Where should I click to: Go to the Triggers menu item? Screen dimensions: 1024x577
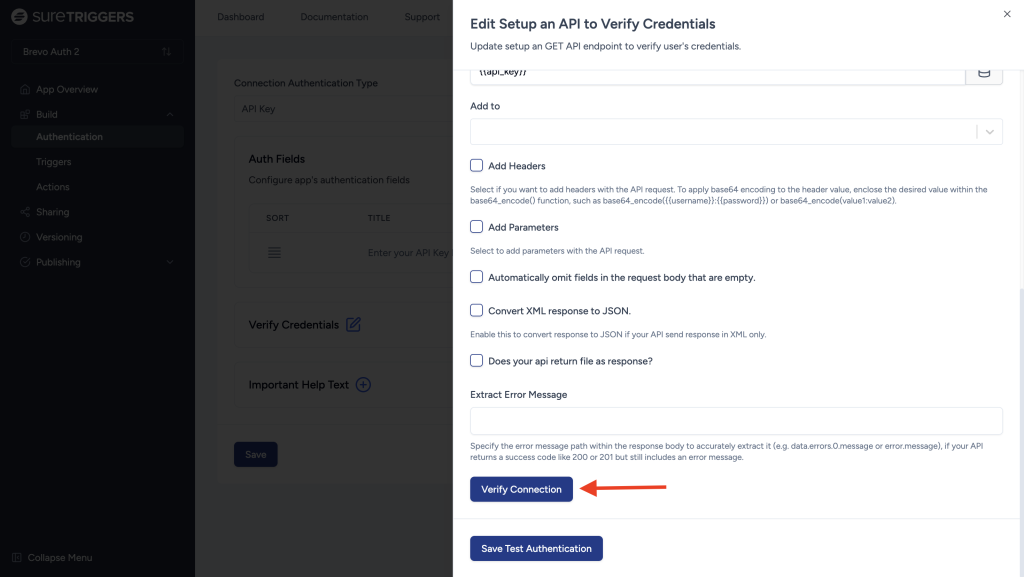[53, 162]
